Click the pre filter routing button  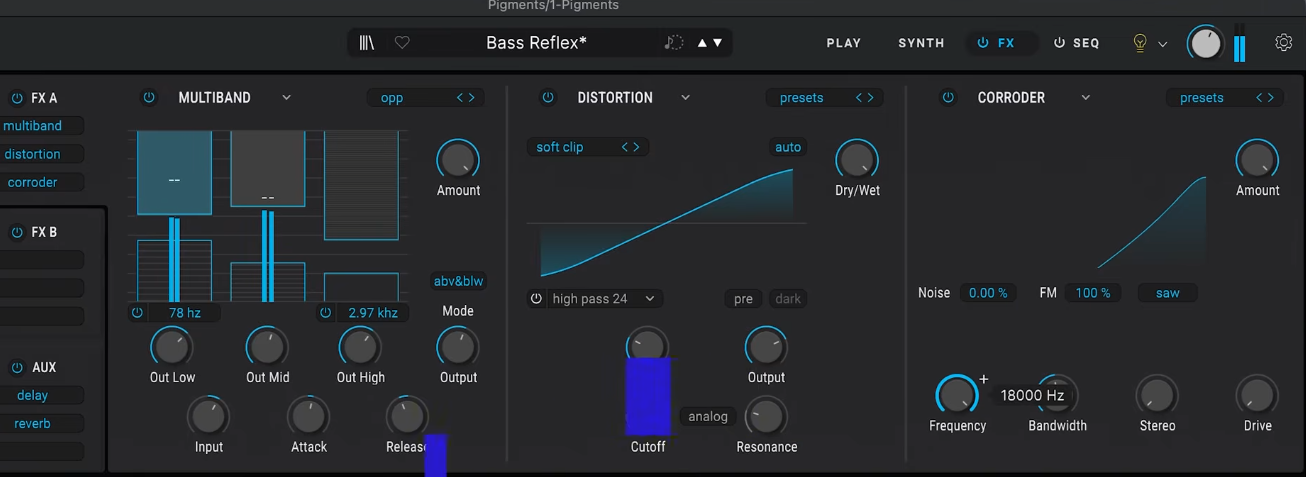coord(743,299)
